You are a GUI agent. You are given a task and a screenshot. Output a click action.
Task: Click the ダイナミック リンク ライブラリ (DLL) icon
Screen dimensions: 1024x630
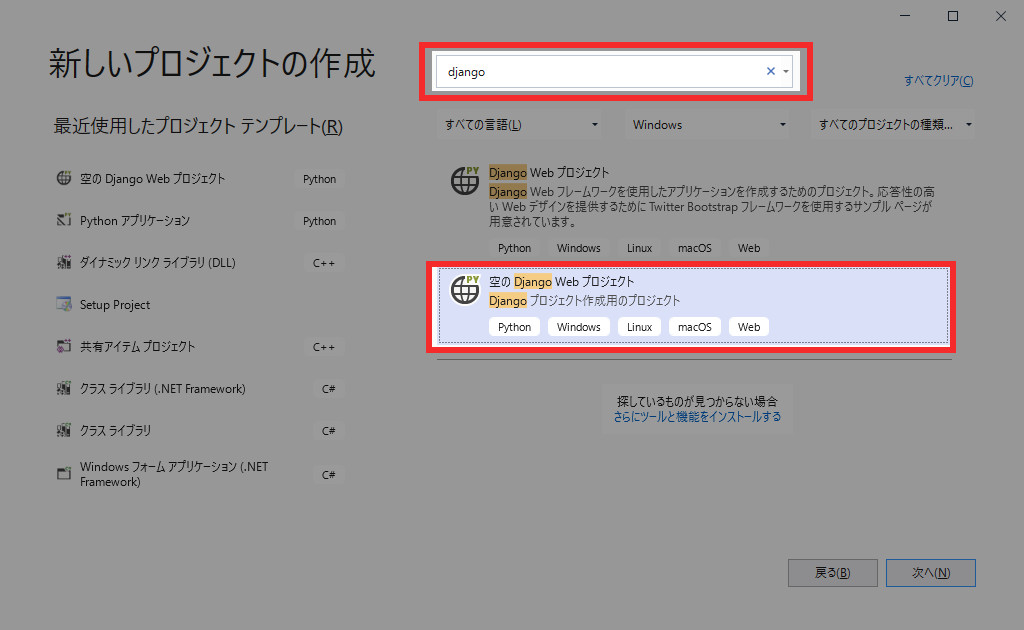click(x=64, y=263)
